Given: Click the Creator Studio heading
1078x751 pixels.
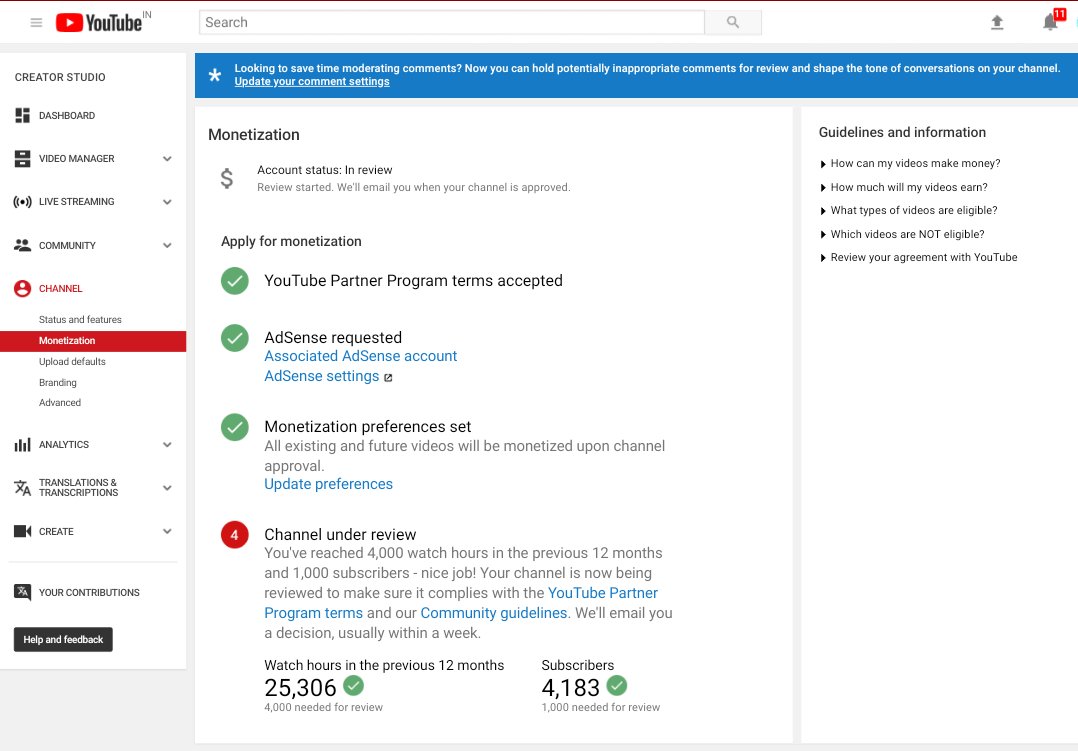Looking at the screenshot, I should coord(60,77).
